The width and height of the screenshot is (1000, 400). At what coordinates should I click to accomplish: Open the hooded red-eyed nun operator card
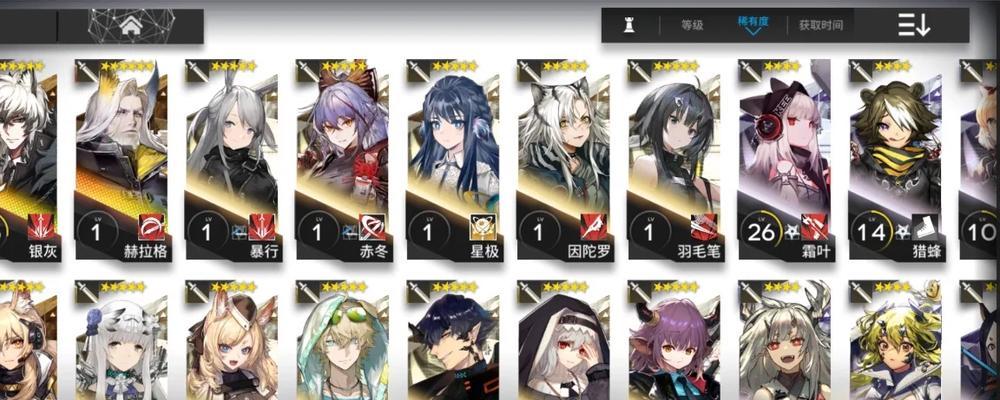(x=563, y=340)
